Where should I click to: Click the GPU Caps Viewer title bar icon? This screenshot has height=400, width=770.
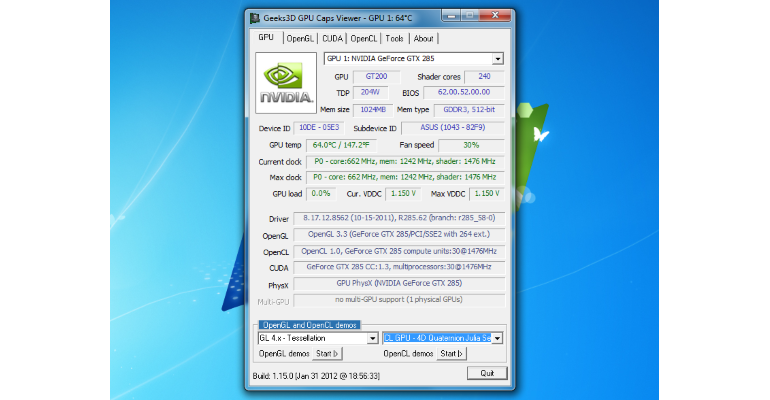coord(255,18)
